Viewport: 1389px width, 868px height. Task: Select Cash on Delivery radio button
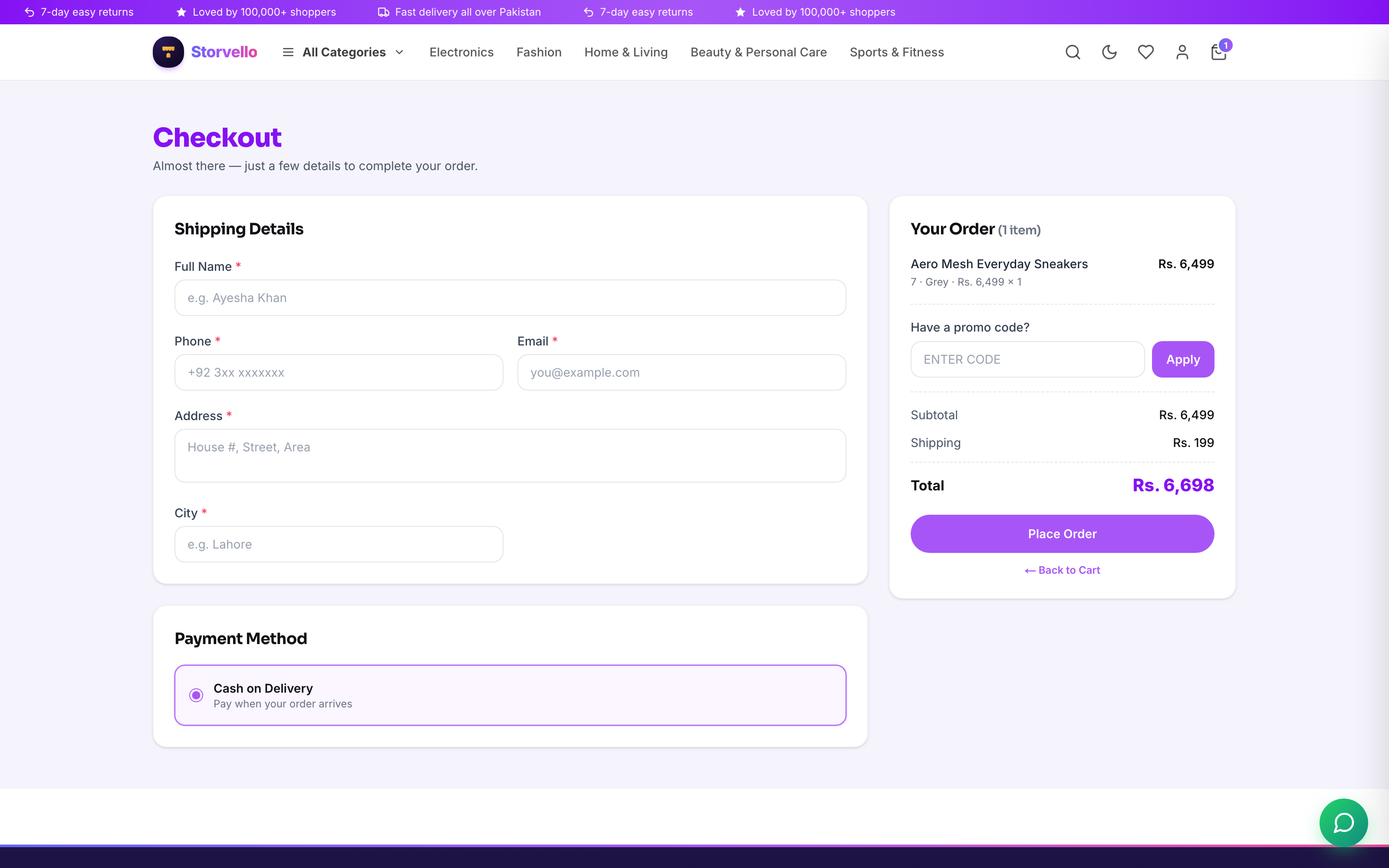click(196, 695)
